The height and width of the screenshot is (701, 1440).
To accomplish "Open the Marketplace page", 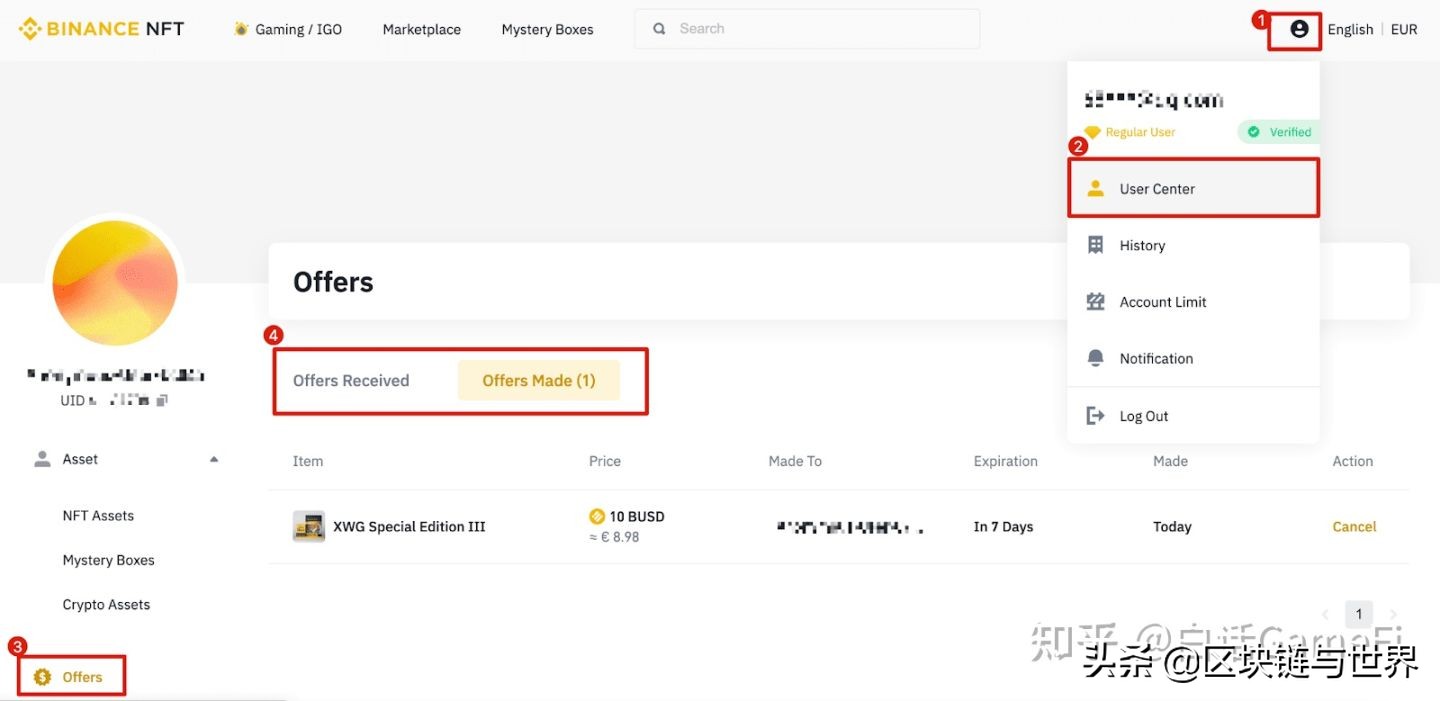I will [x=422, y=29].
